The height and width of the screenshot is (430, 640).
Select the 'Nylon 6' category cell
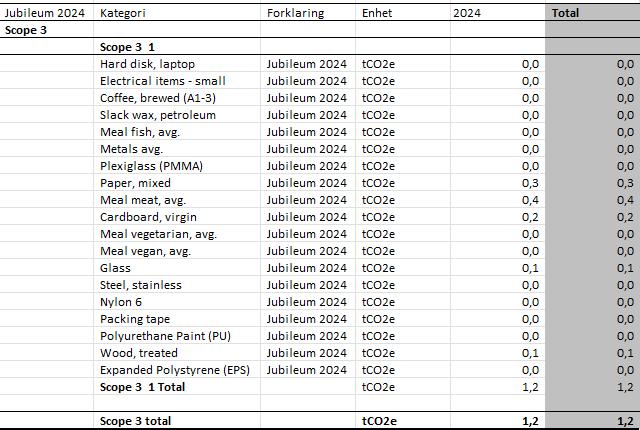coord(121,302)
